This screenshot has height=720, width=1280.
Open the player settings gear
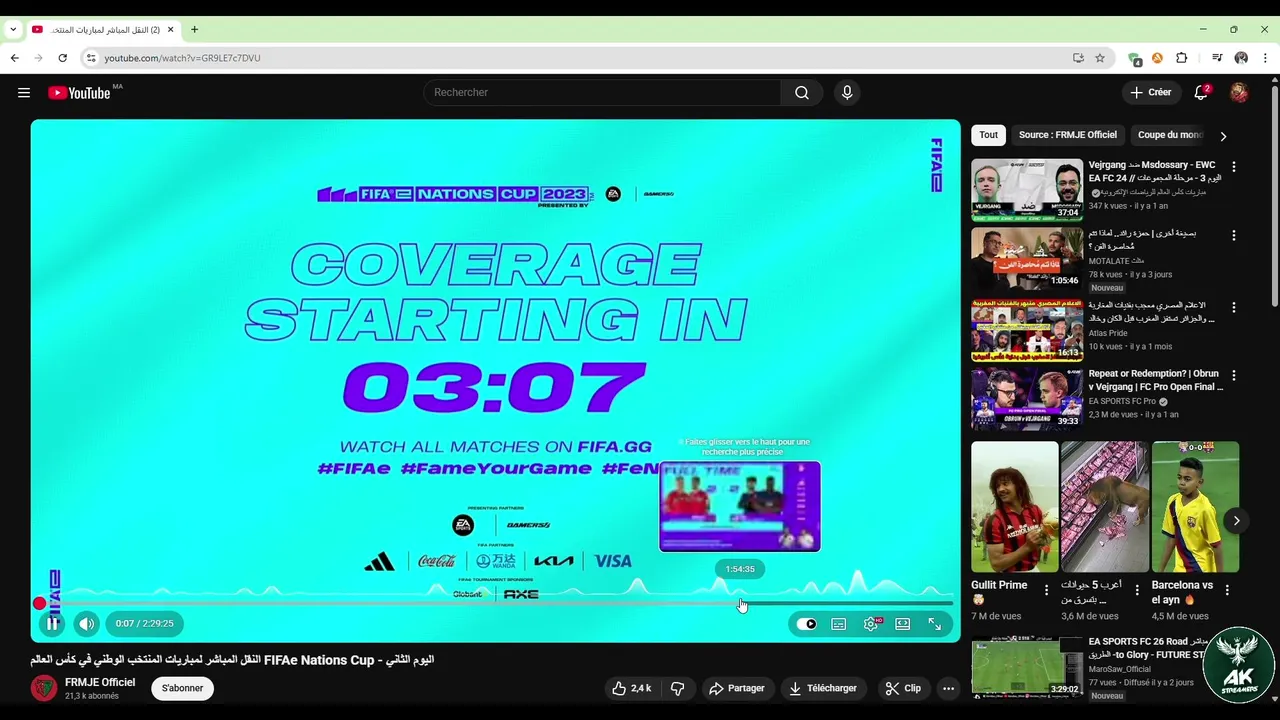click(x=871, y=624)
